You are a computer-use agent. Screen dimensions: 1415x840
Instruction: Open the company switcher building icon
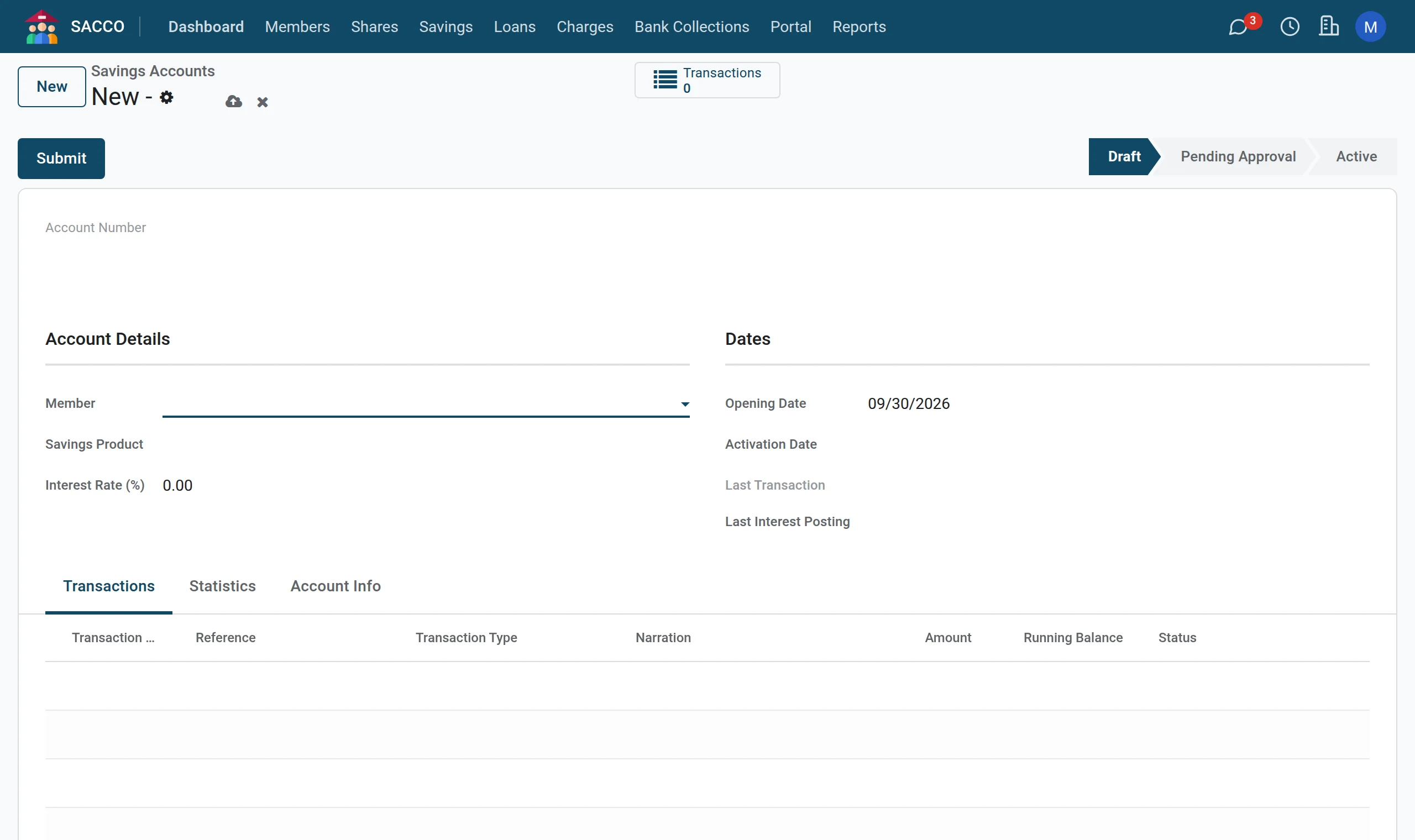[1328, 26]
